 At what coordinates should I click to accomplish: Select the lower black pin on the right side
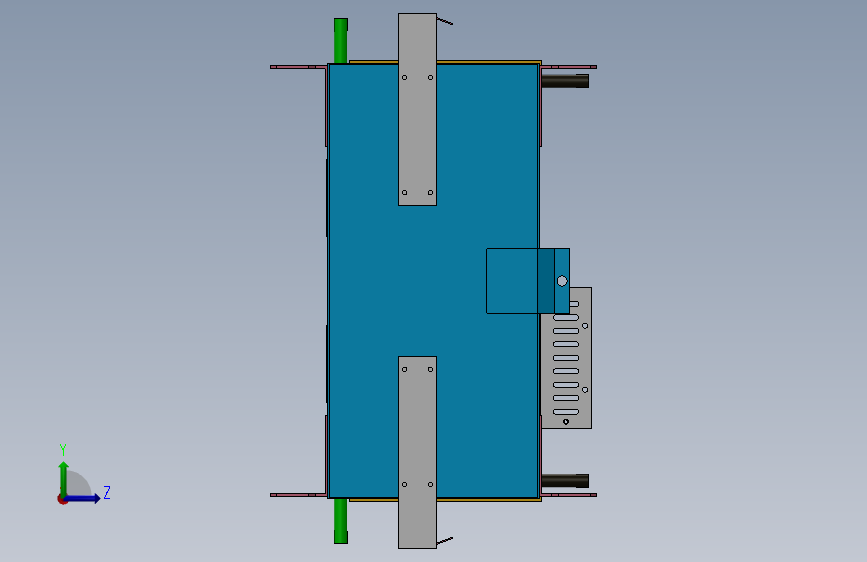pos(565,481)
